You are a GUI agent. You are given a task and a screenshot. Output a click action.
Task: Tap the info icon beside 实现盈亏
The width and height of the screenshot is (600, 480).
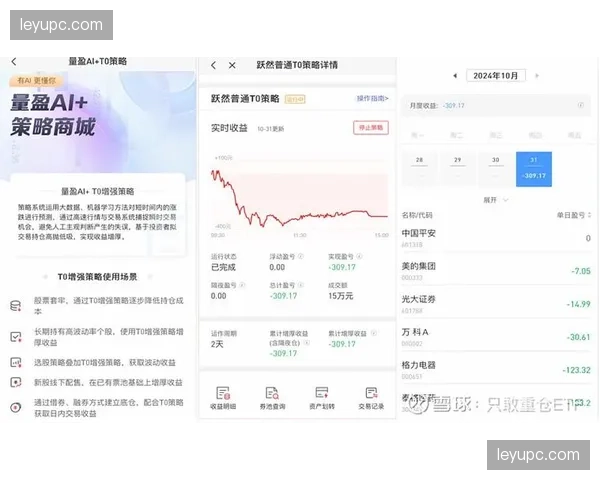[x=359, y=256]
